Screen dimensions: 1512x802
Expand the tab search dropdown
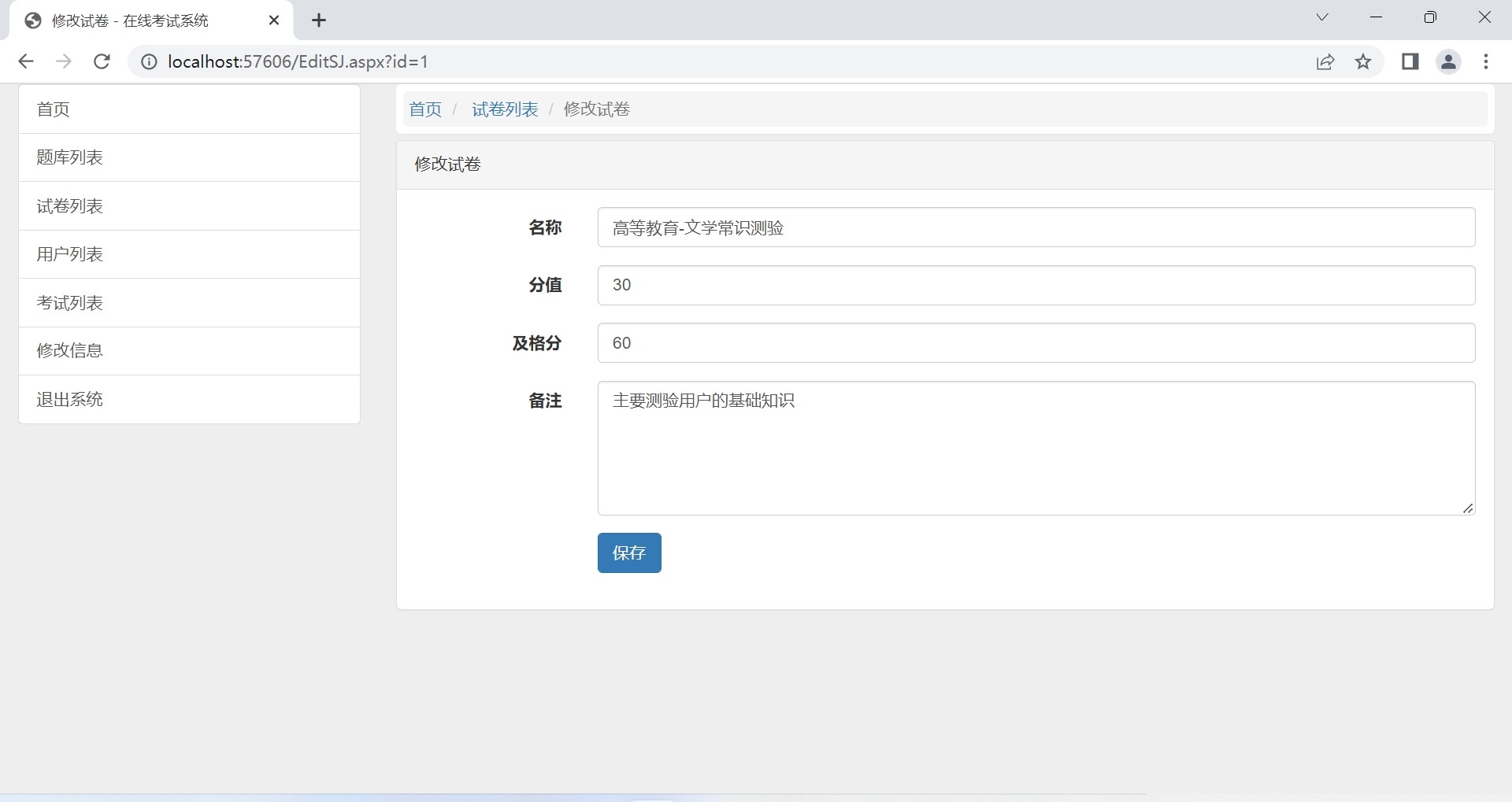1322,17
